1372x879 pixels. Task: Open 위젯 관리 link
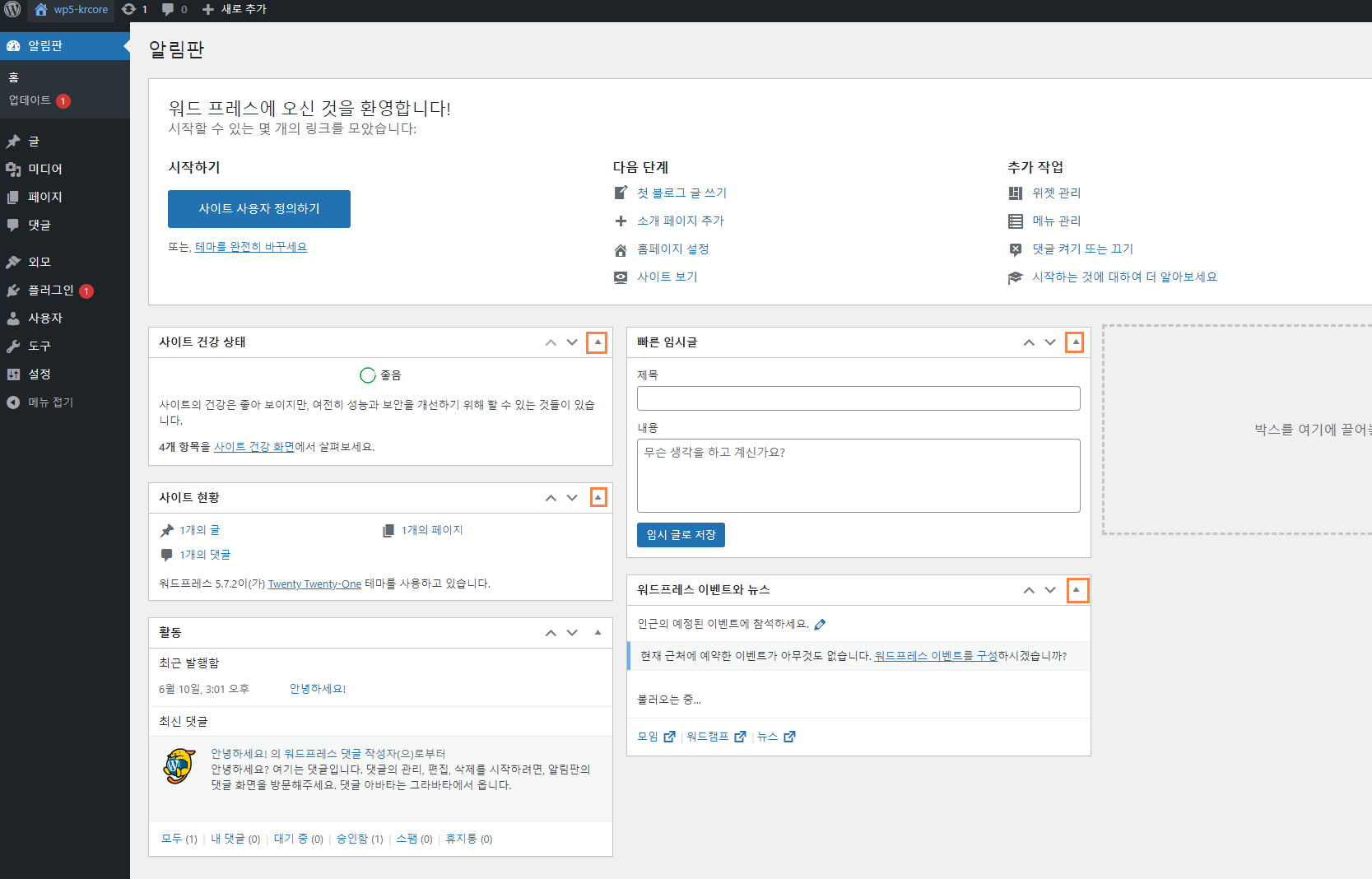point(1056,193)
